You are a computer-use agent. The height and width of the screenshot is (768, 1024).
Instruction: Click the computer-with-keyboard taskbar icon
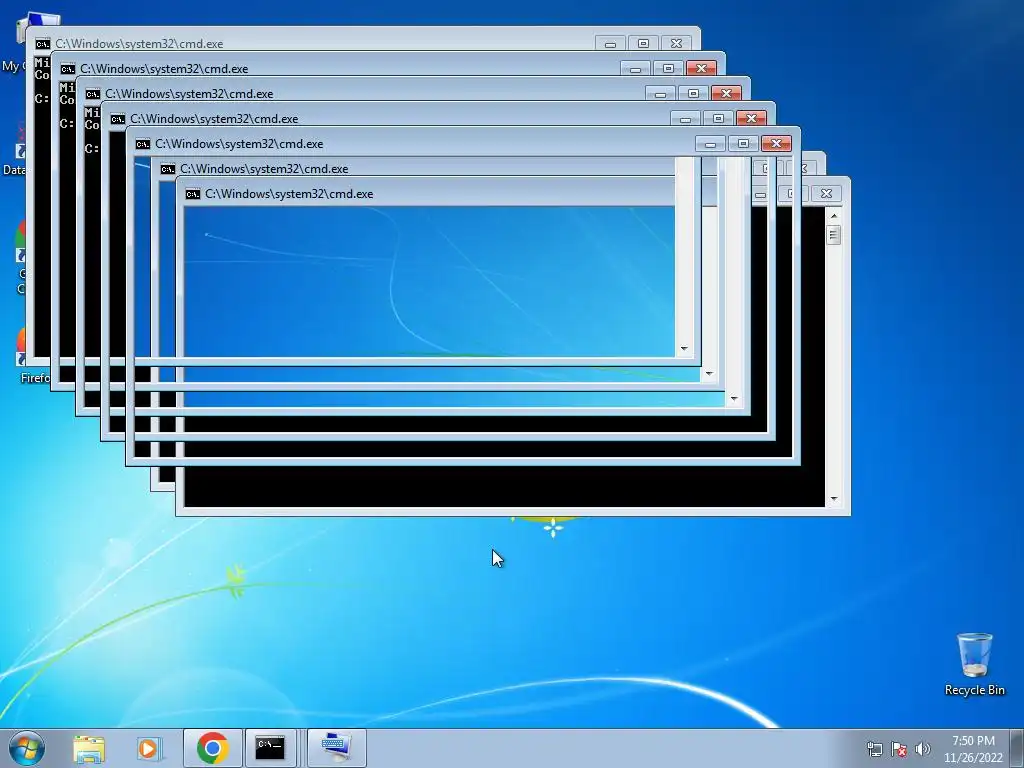(x=336, y=748)
